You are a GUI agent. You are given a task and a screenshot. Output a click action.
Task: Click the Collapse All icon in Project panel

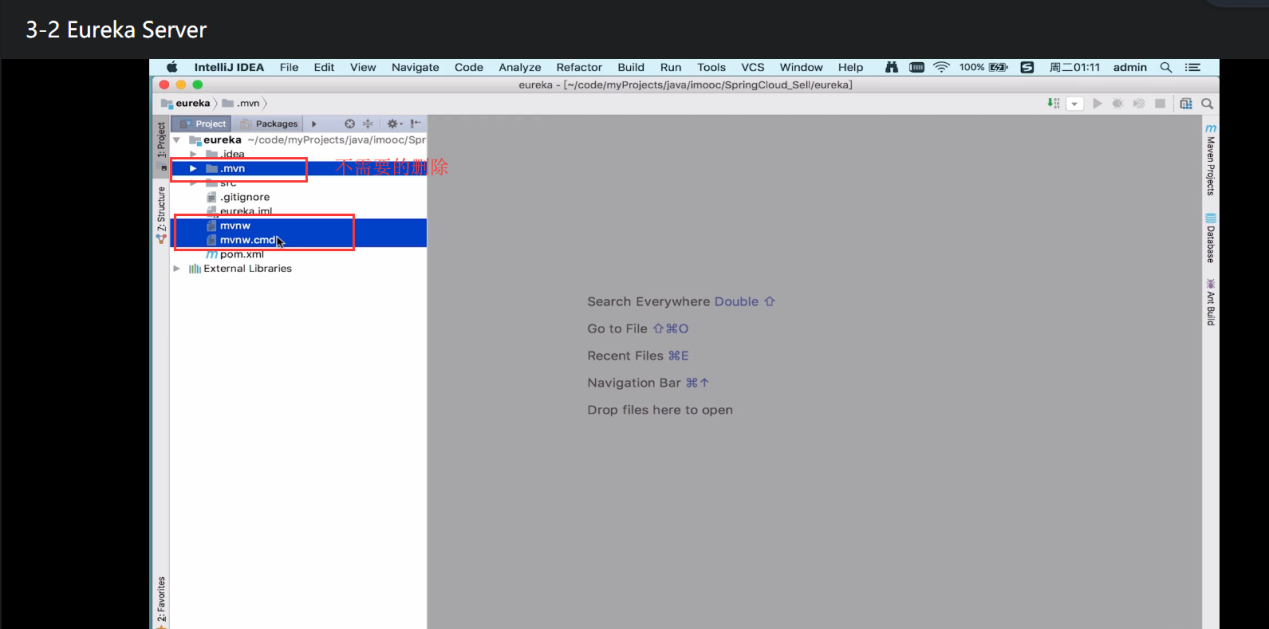(x=367, y=124)
